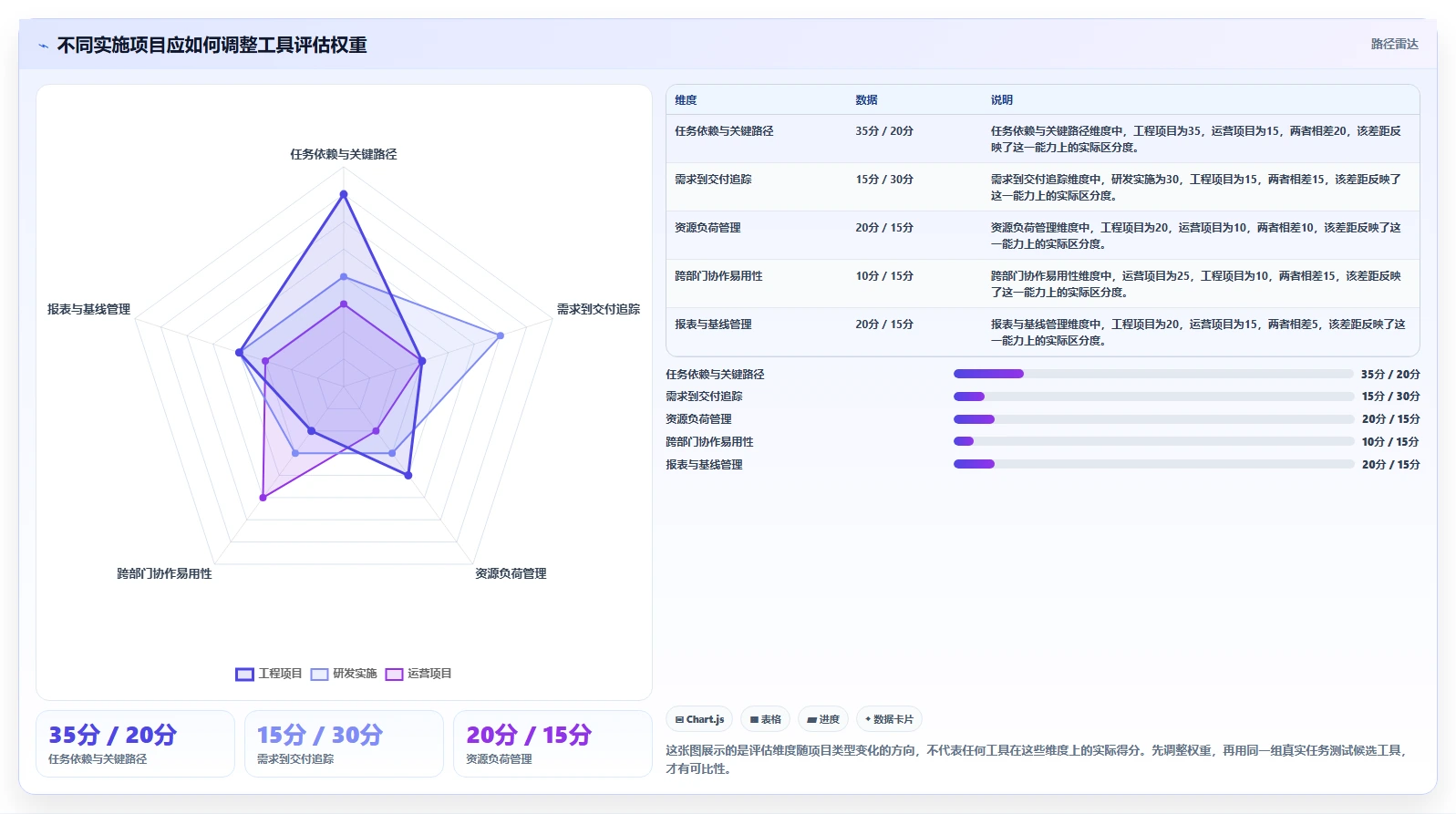This screenshot has width=1456, height=814.
Task: Click the 报表与基线管理 progress bar
Action: (x=1153, y=464)
